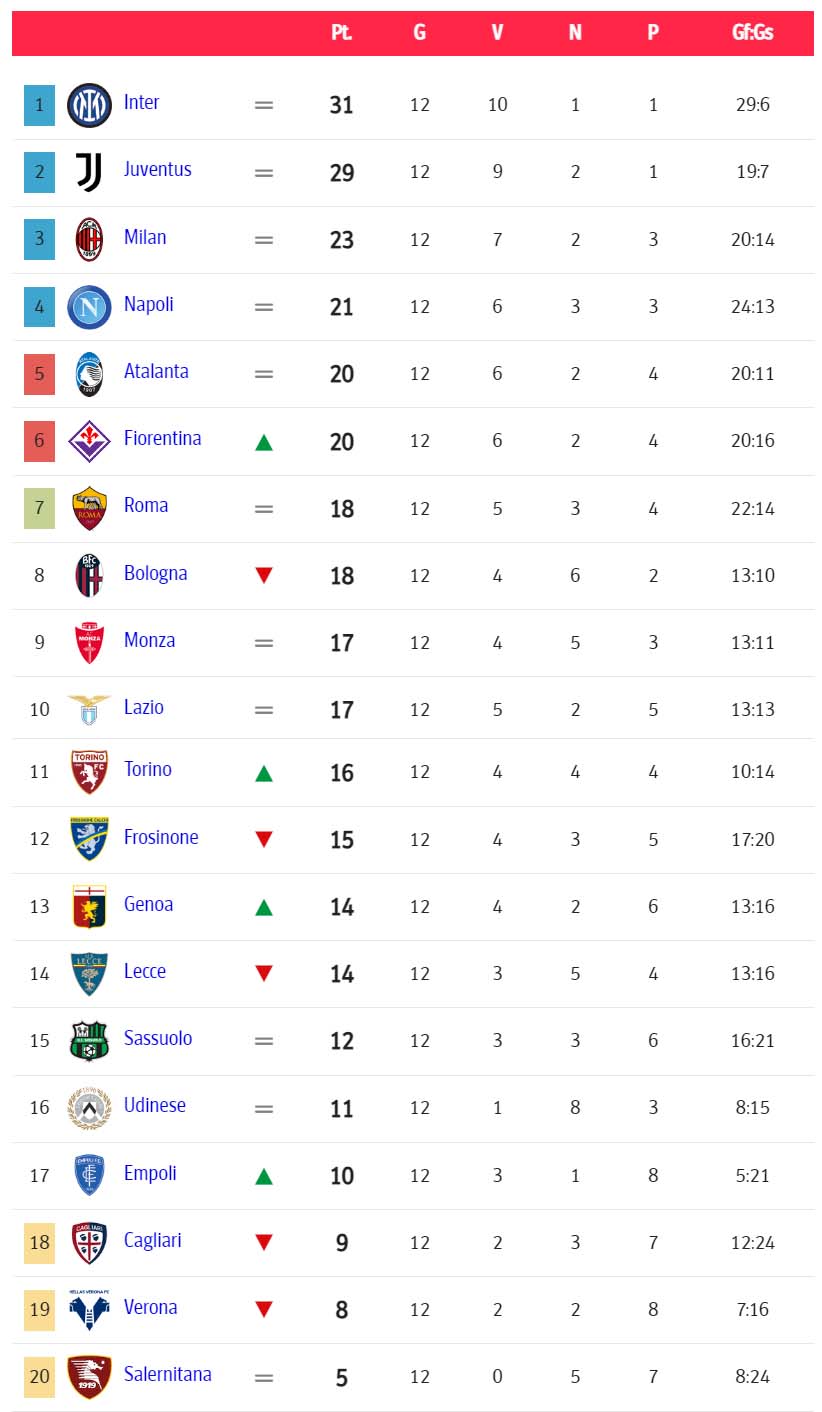Click the Salernitana club crest
This screenshot has width=822, height=1412.
[89, 1377]
